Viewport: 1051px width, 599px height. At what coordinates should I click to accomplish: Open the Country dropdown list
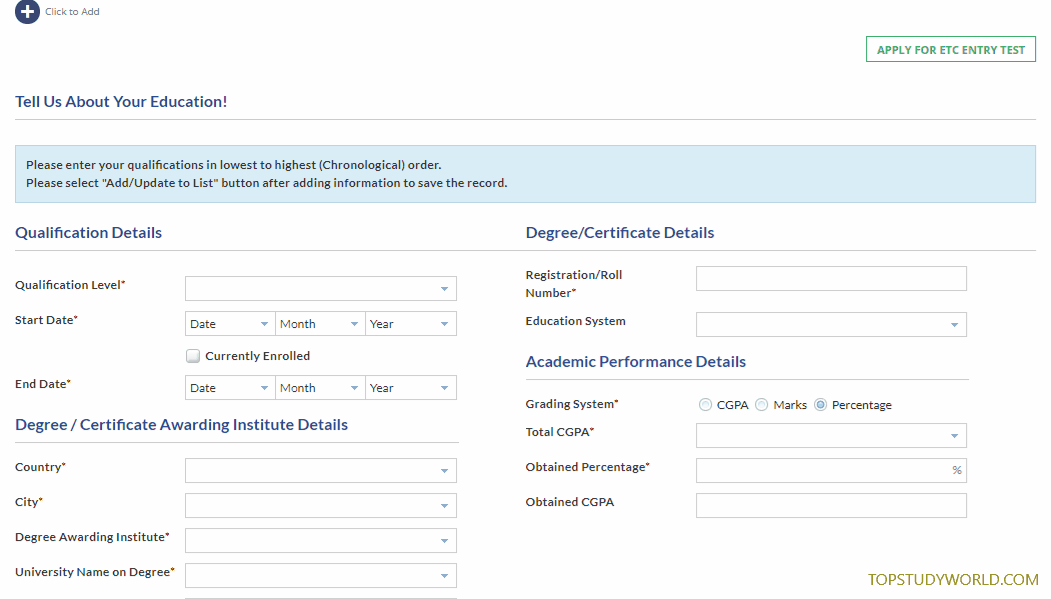[x=320, y=471]
